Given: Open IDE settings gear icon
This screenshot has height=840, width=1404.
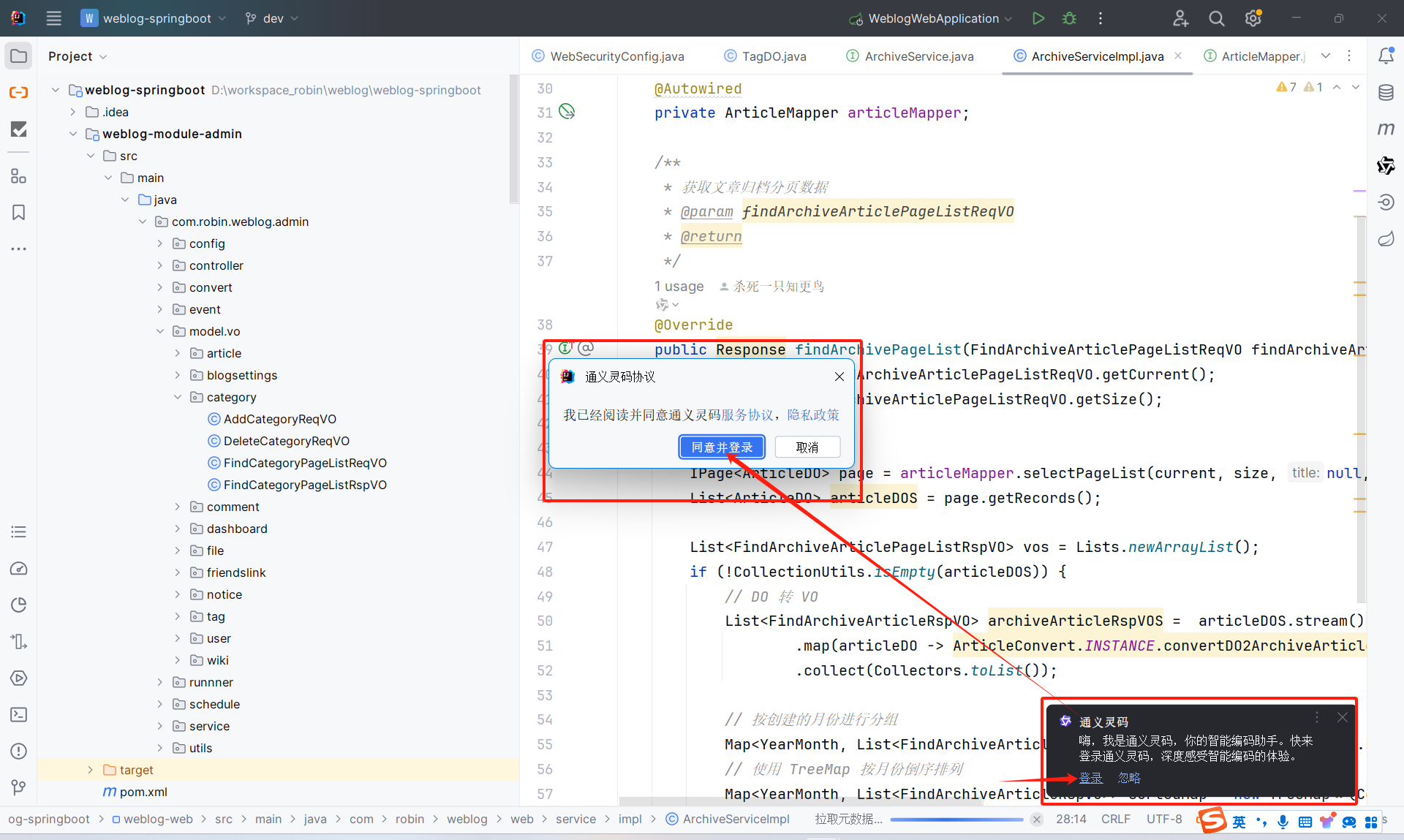Looking at the screenshot, I should click(x=1253, y=18).
